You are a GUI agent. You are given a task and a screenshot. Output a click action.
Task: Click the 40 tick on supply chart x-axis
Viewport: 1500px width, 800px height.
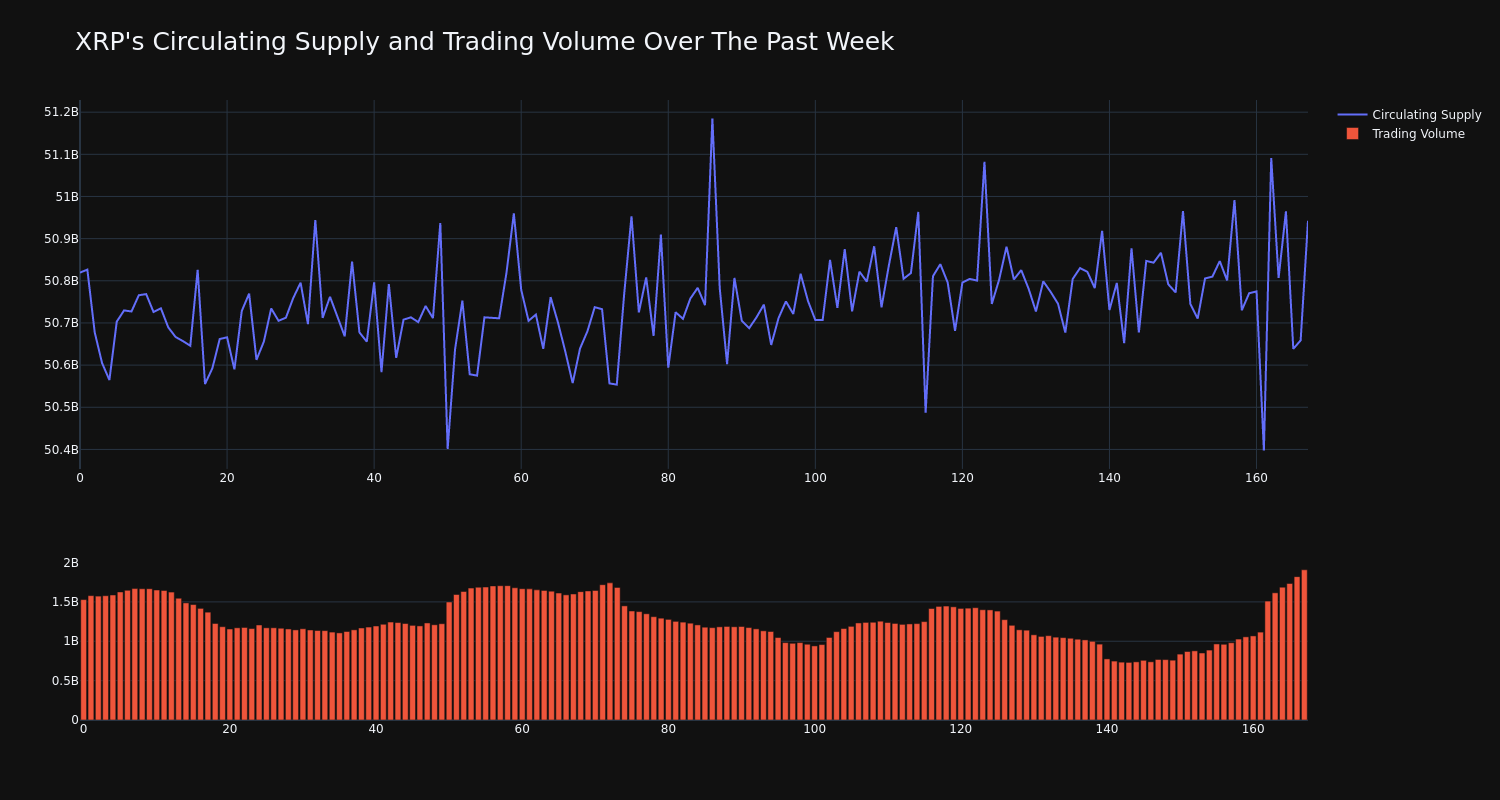[374, 478]
